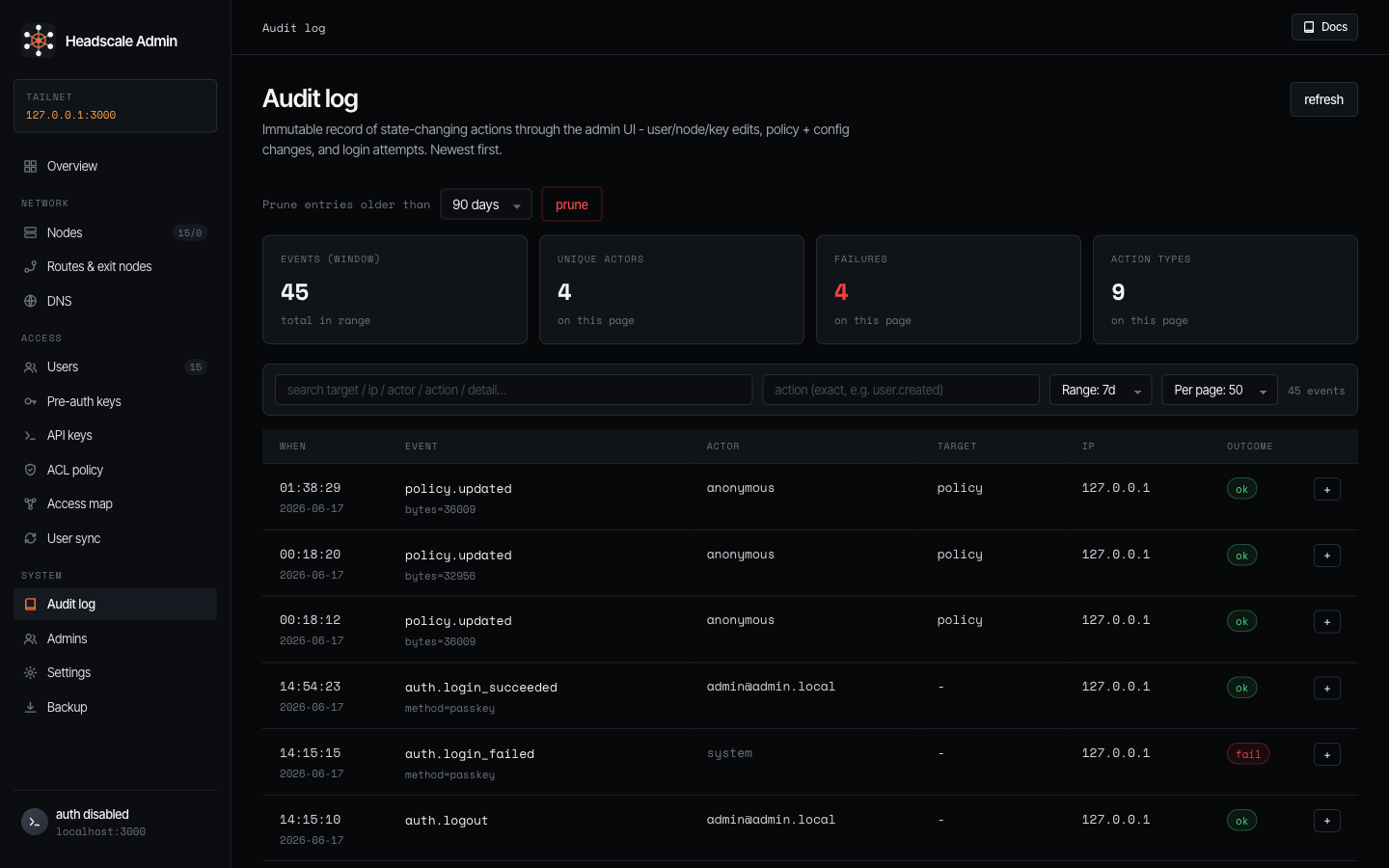Click the Settings gear icon
Viewport: 1389px width, 868px height.
tap(30, 673)
